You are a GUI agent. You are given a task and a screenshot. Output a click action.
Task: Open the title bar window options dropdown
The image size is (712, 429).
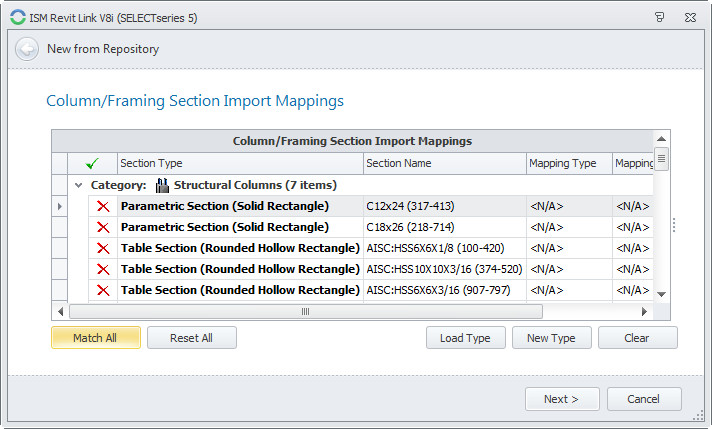point(660,16)
